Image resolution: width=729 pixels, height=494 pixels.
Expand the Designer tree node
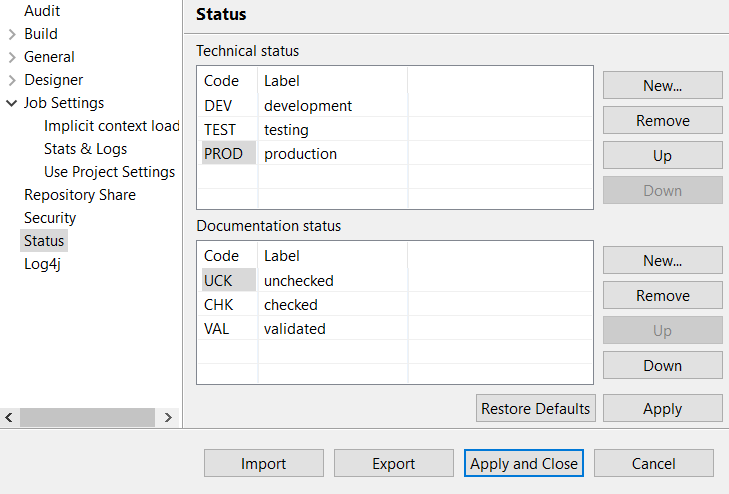pos(12,80)
